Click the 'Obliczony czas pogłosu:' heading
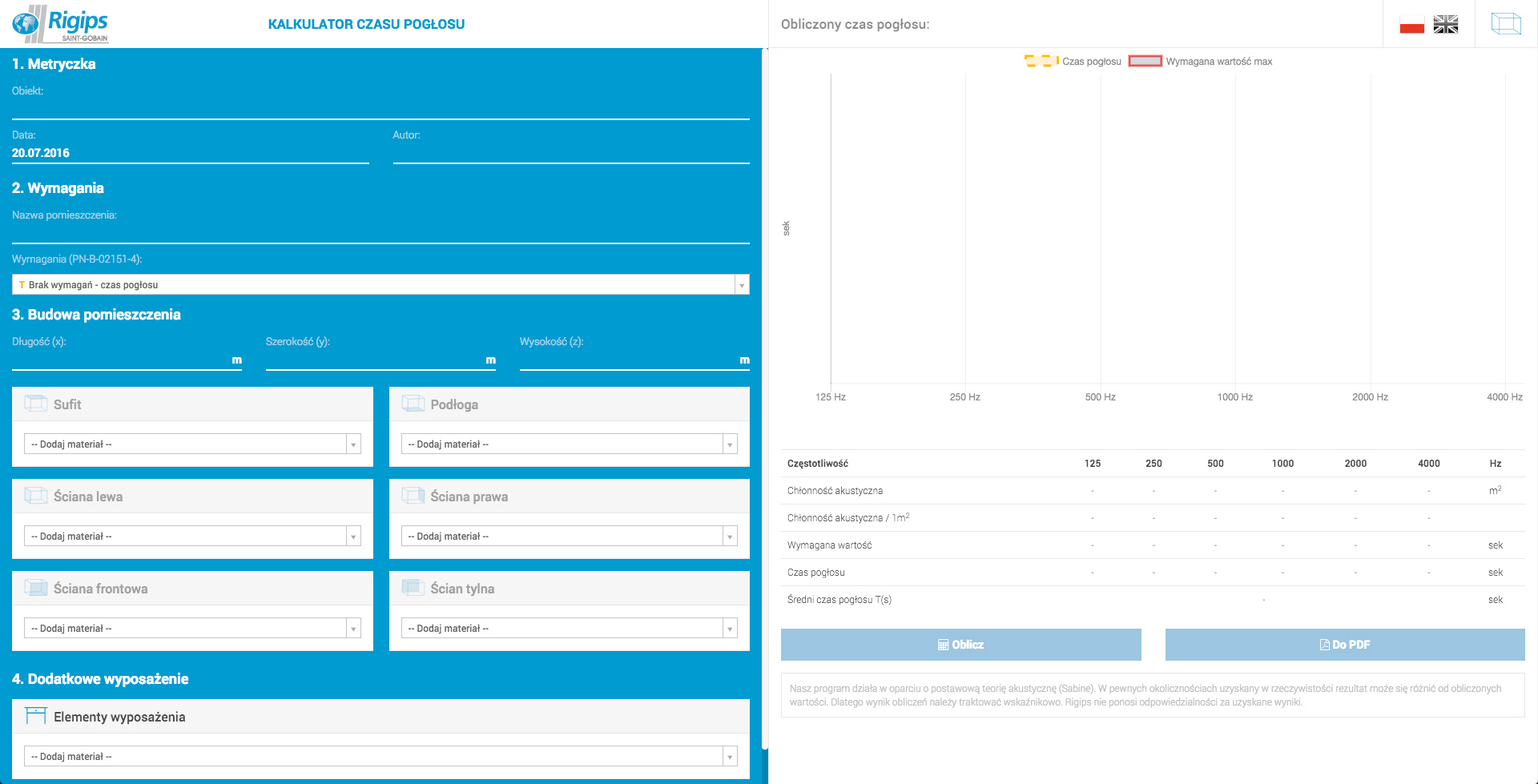Image resolution: width=1538 pixels, height=784 pixels. [855, 24]
